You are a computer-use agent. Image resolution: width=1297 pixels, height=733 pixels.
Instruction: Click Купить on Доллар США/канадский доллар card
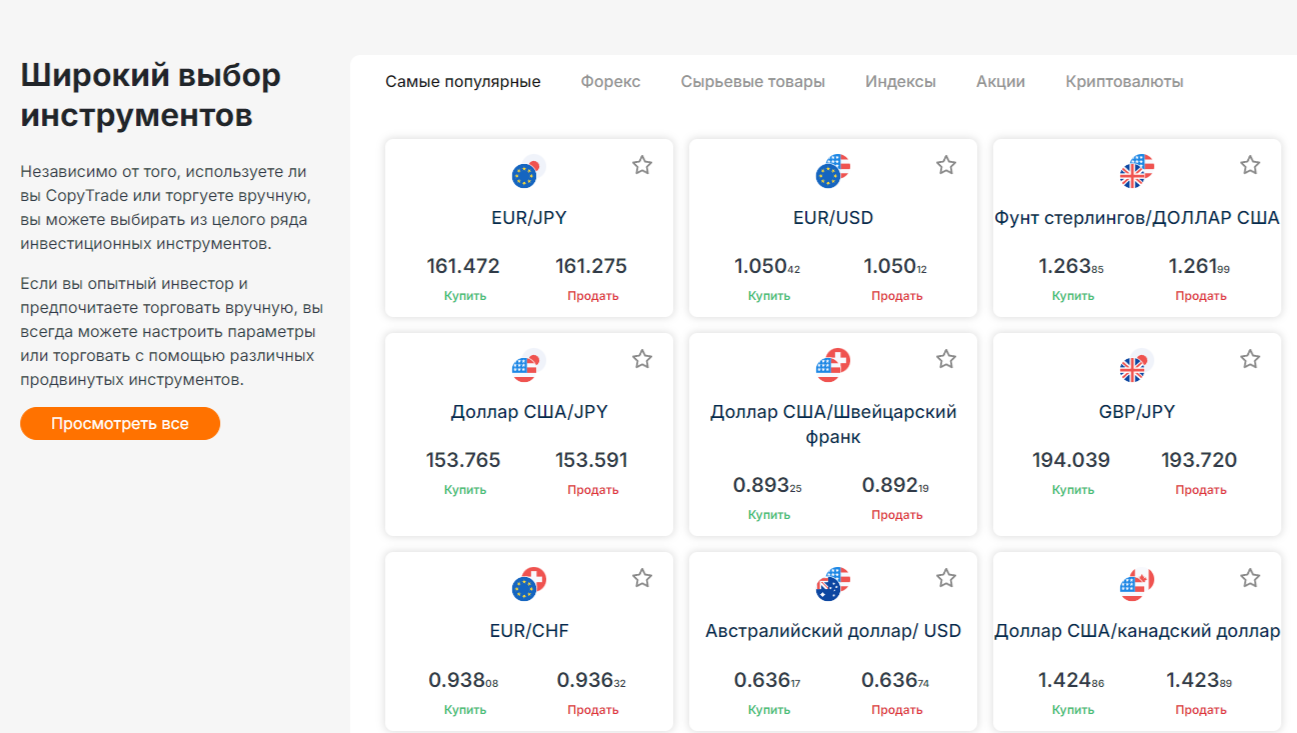[x=1073, y=710]
